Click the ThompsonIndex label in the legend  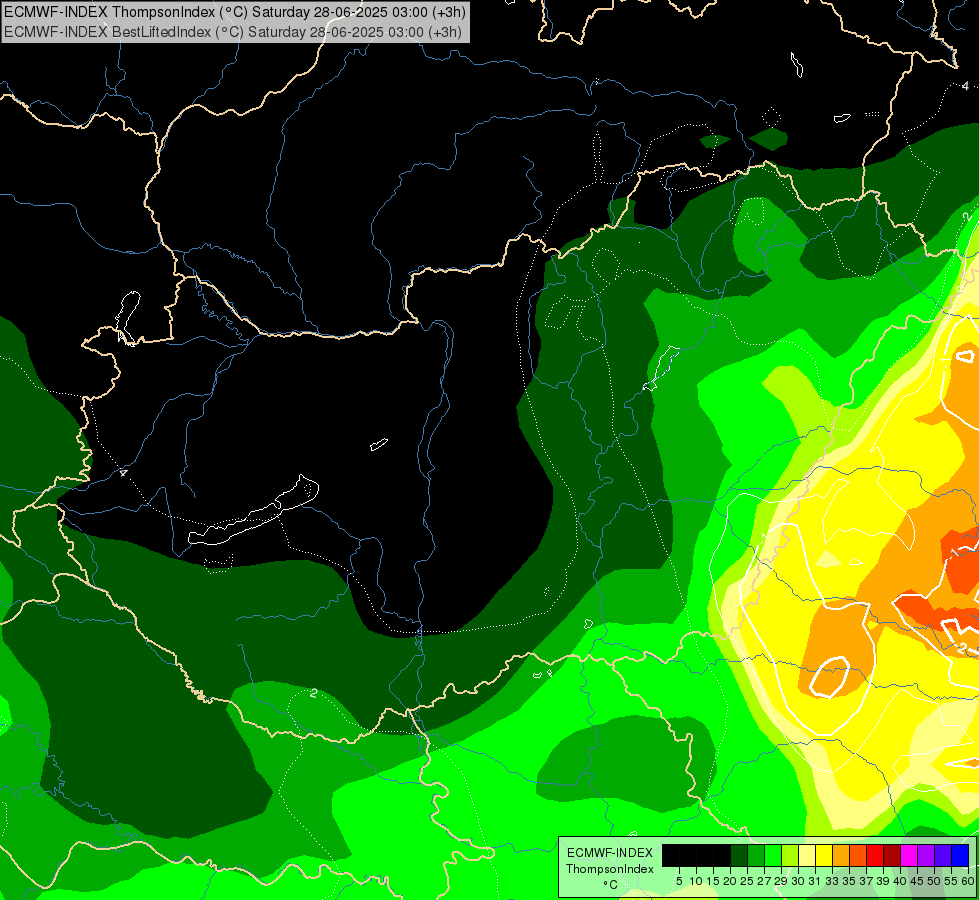pos(610,869)
